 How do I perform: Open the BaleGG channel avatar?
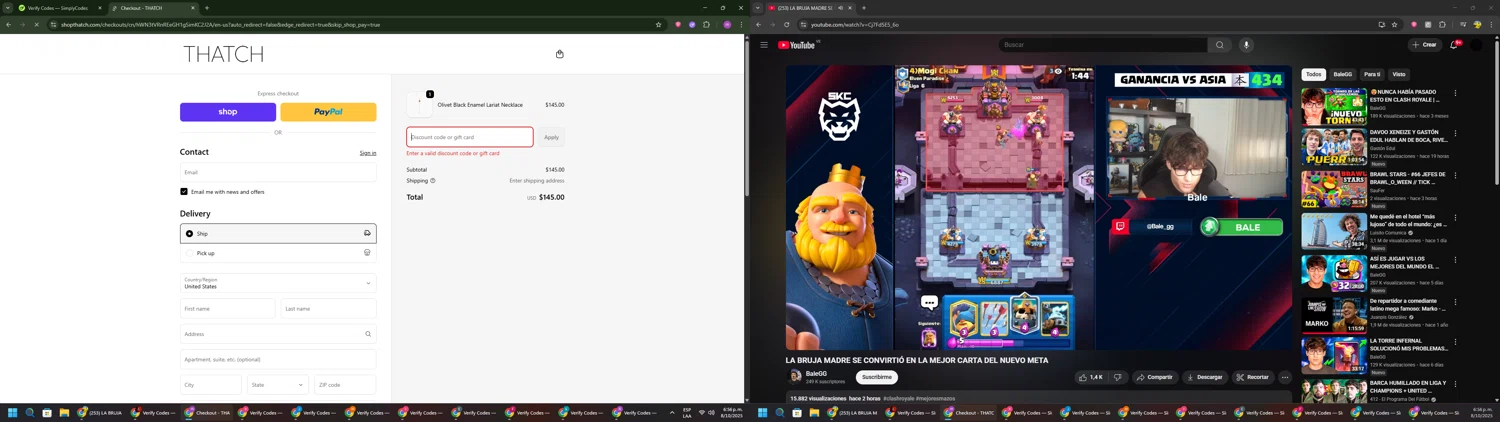pyautogui.click(x=796, y=377)
